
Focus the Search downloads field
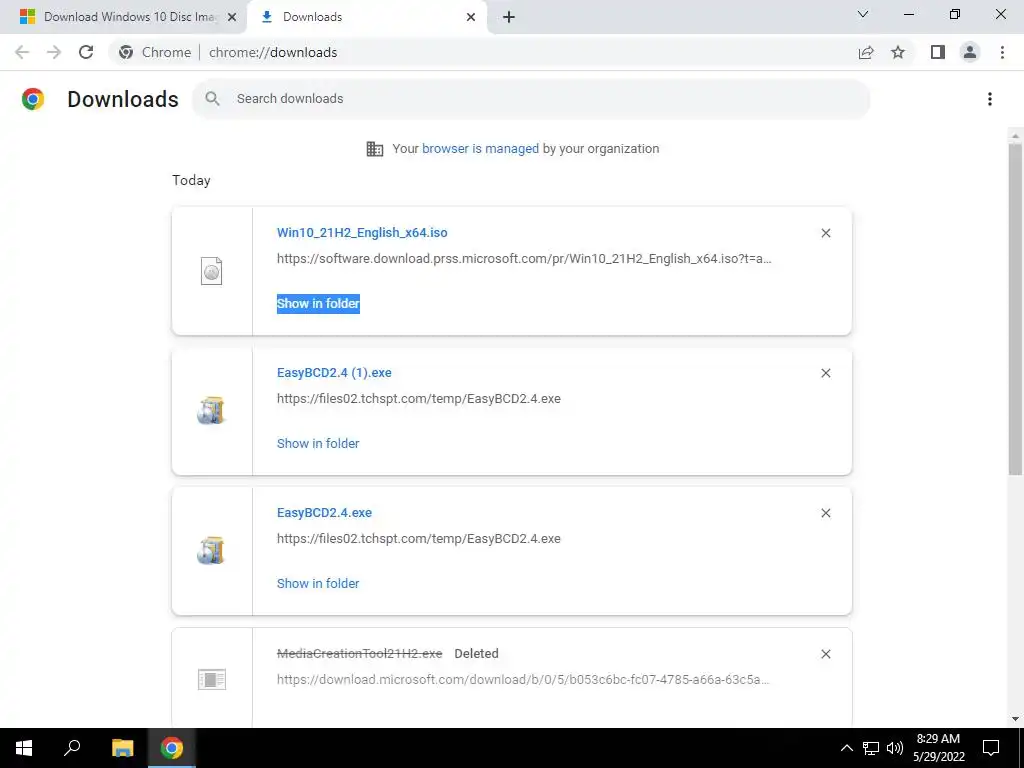530,99
